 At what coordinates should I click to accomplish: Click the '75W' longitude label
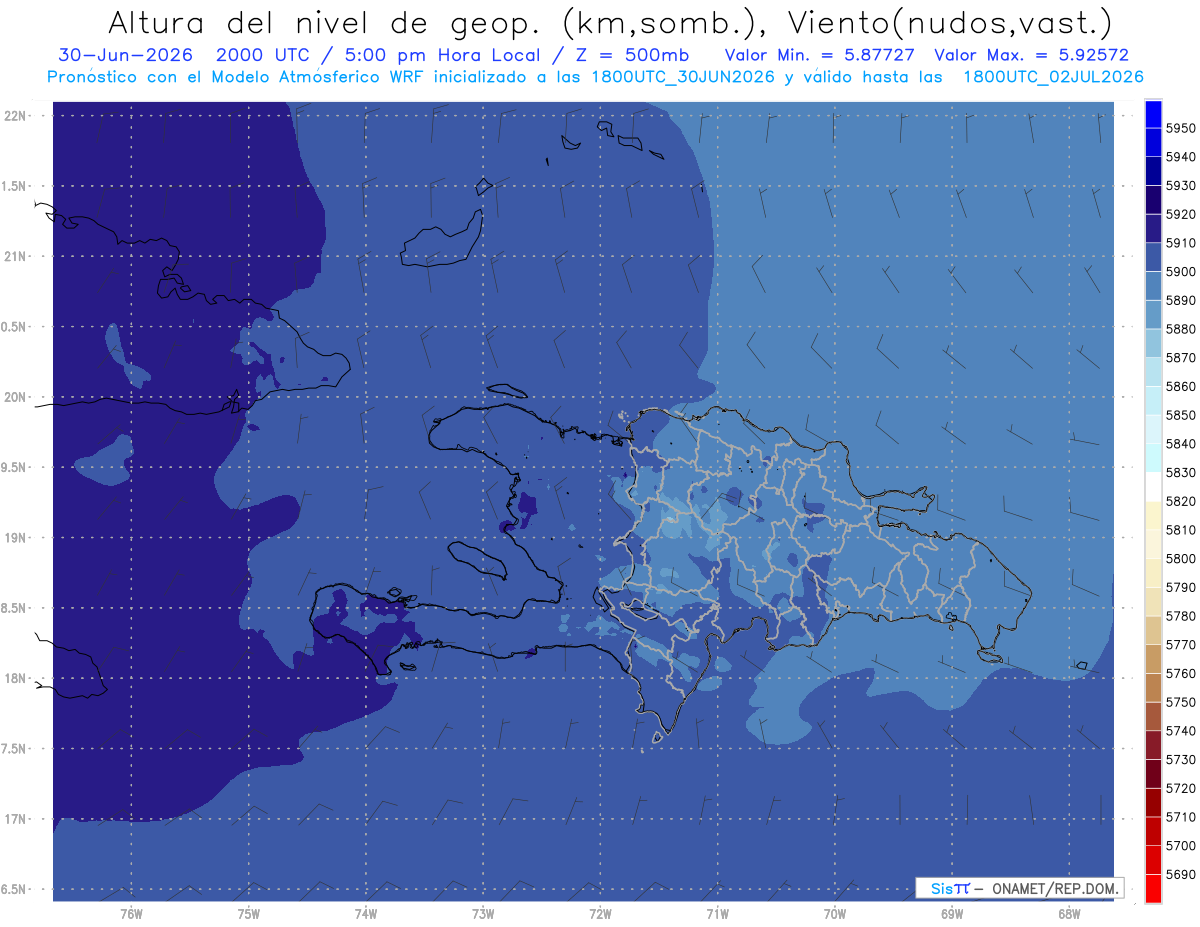[x=249, y=913]
